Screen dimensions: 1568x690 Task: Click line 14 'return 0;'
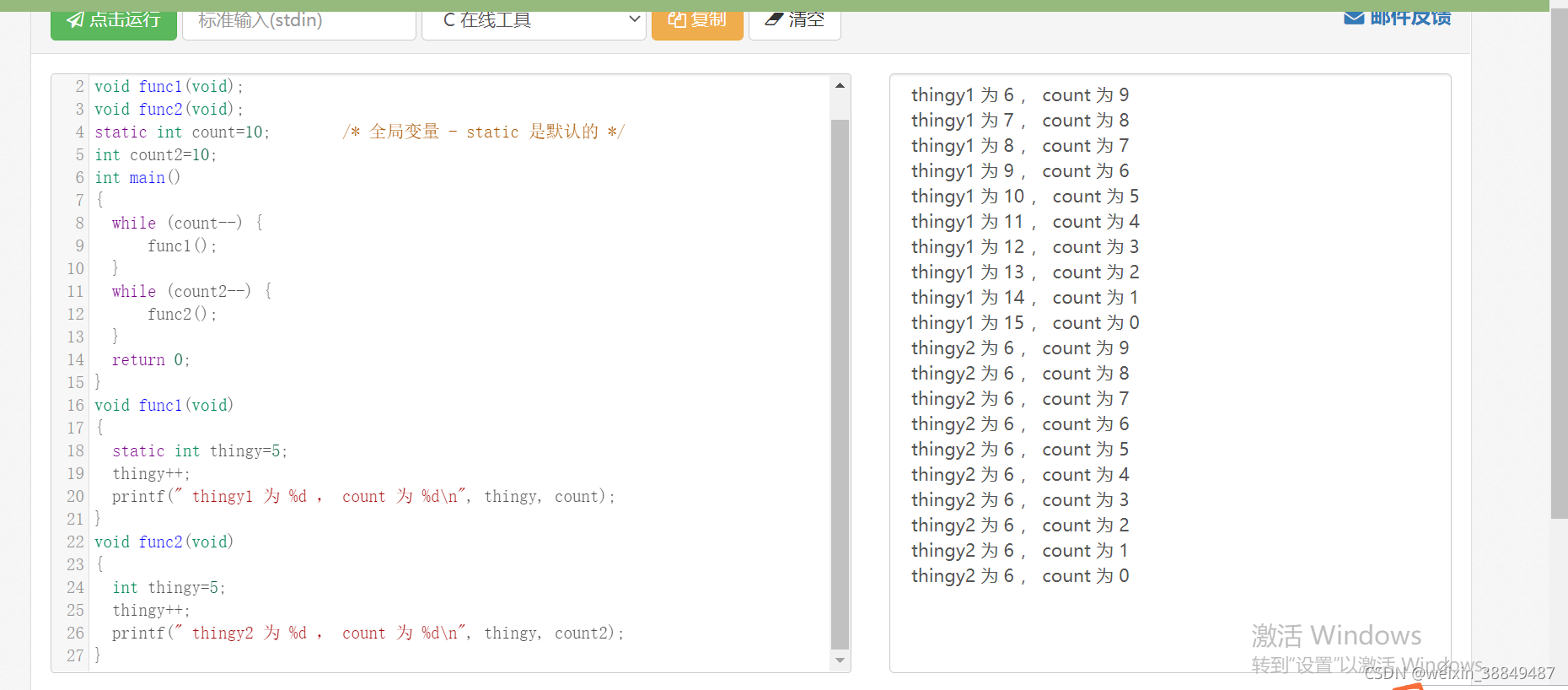click(x=151, y=359)
